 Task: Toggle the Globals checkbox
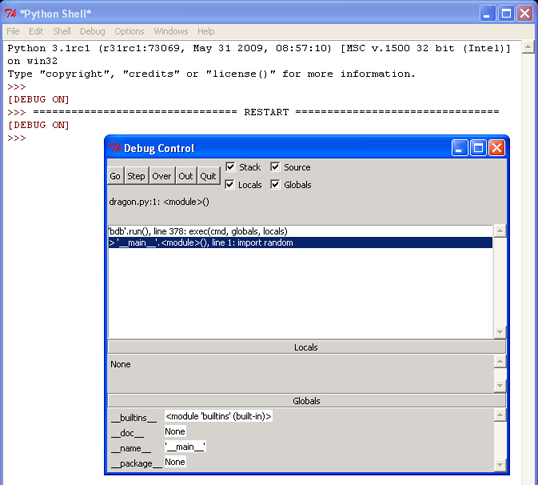(x=275, y=185)
